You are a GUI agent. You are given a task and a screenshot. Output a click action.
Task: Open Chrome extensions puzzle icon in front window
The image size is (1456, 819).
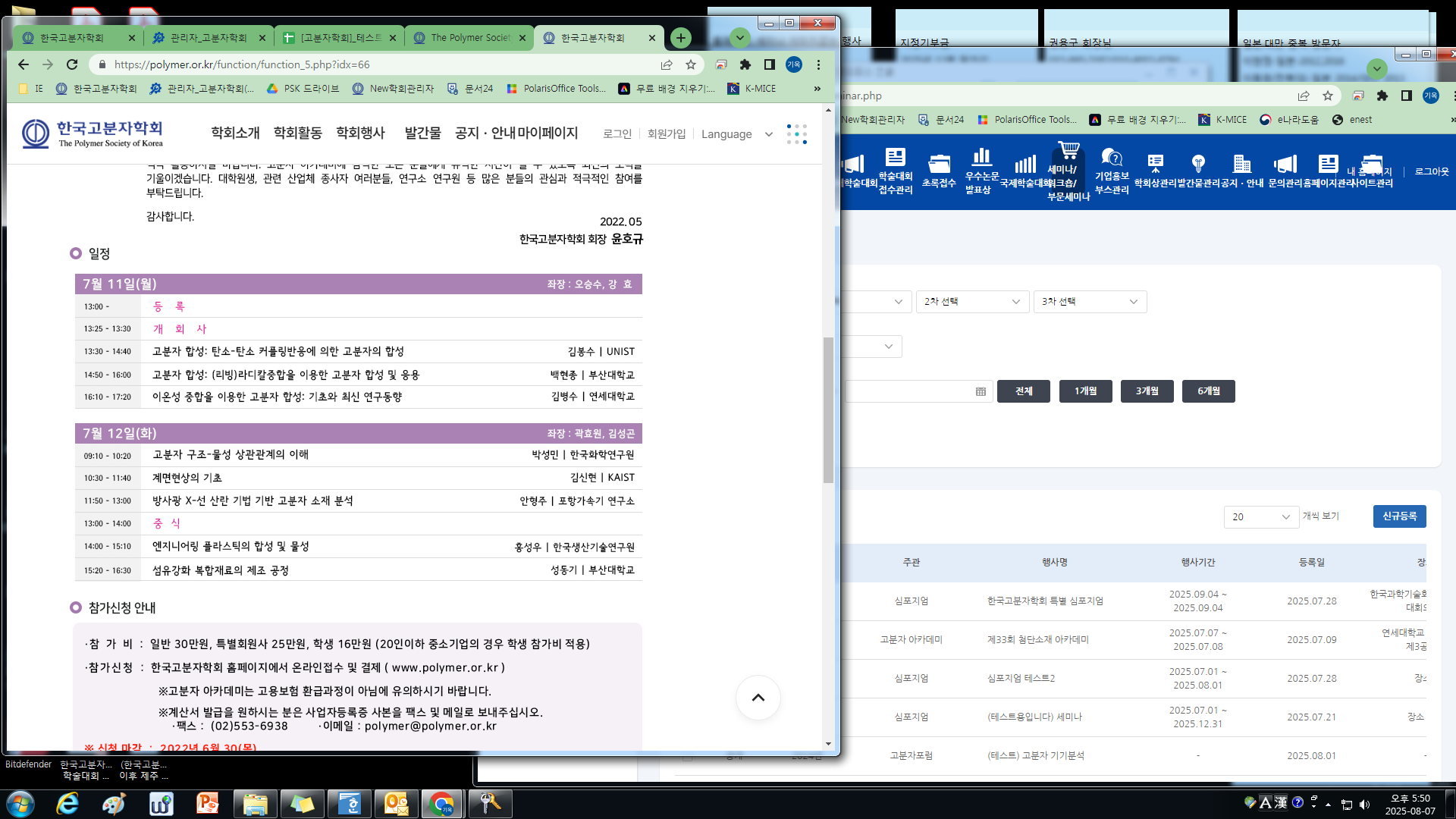[x=745, y=64]
